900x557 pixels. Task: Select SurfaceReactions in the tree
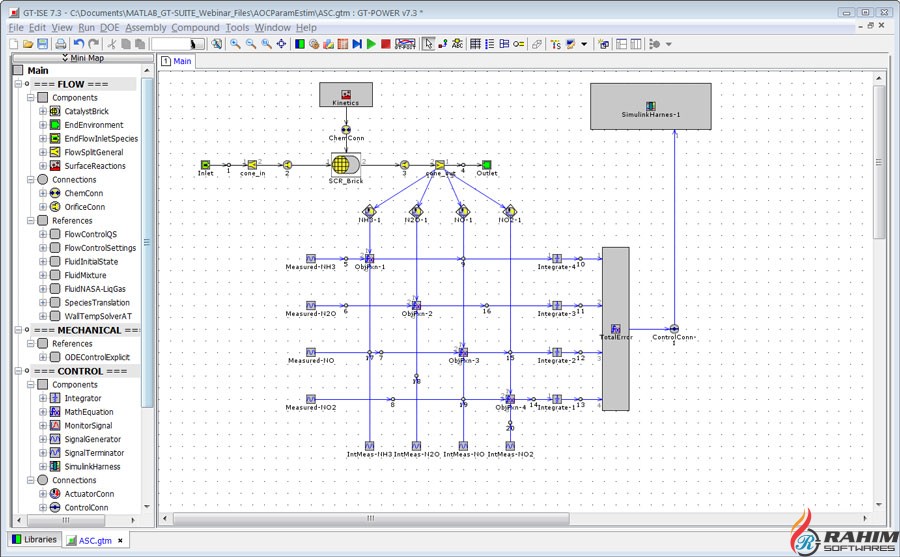95,166
